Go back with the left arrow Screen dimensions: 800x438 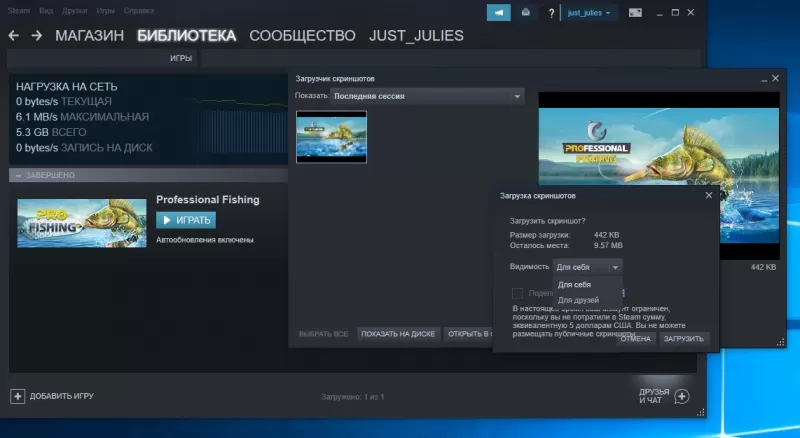click(x=14, y=35)
